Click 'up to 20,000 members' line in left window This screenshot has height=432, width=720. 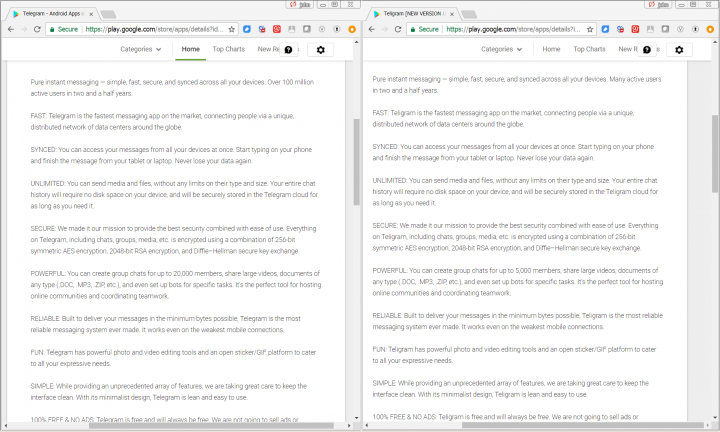pyautogui.click(x=175, y=273)
